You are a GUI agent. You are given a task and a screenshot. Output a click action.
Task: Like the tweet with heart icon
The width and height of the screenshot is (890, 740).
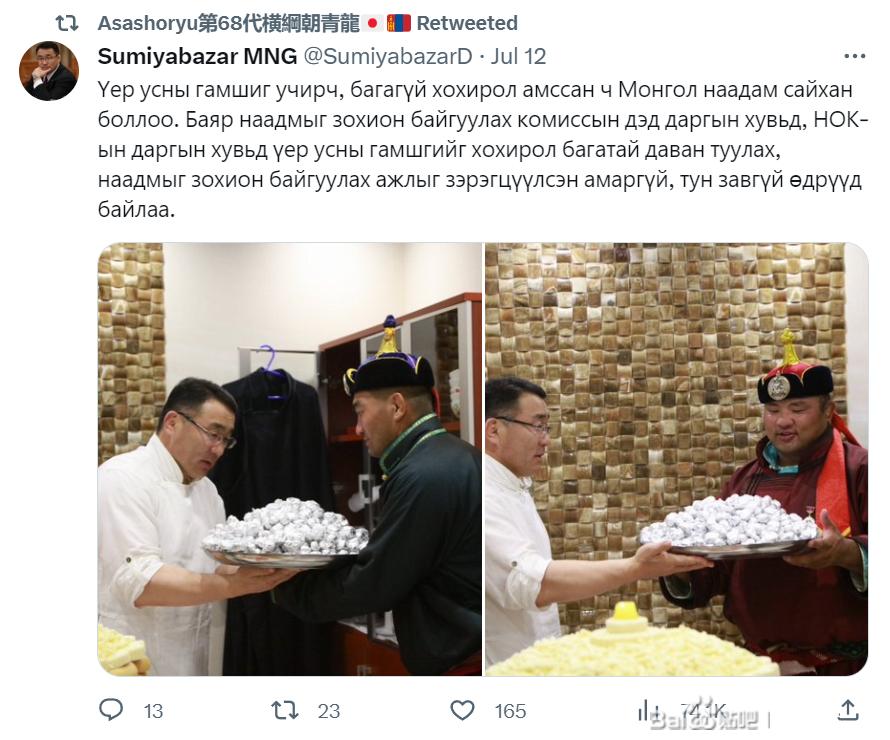click(462, 710)
